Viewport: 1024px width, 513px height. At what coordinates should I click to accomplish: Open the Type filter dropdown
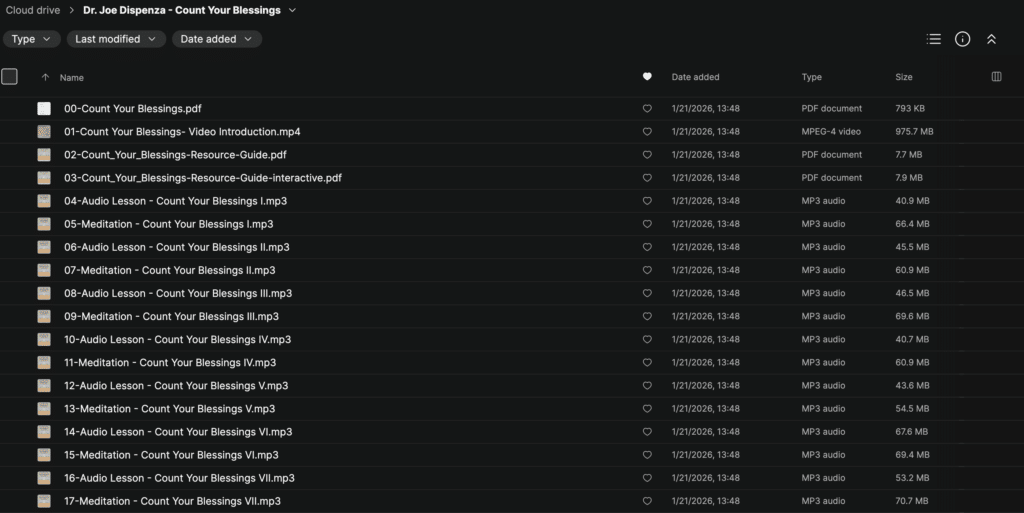(x=31, y=39)
